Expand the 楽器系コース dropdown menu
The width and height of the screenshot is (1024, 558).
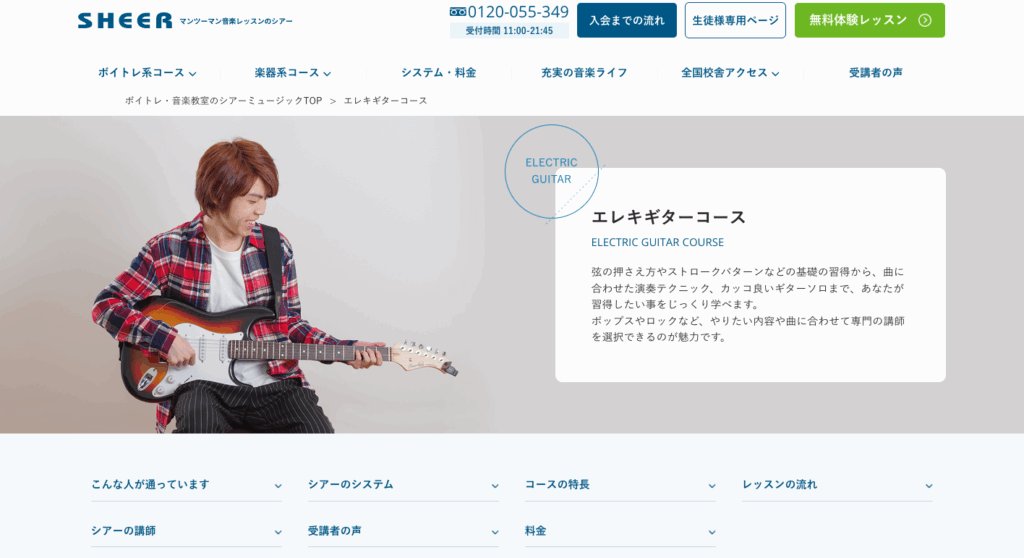(x=293, y=73)
